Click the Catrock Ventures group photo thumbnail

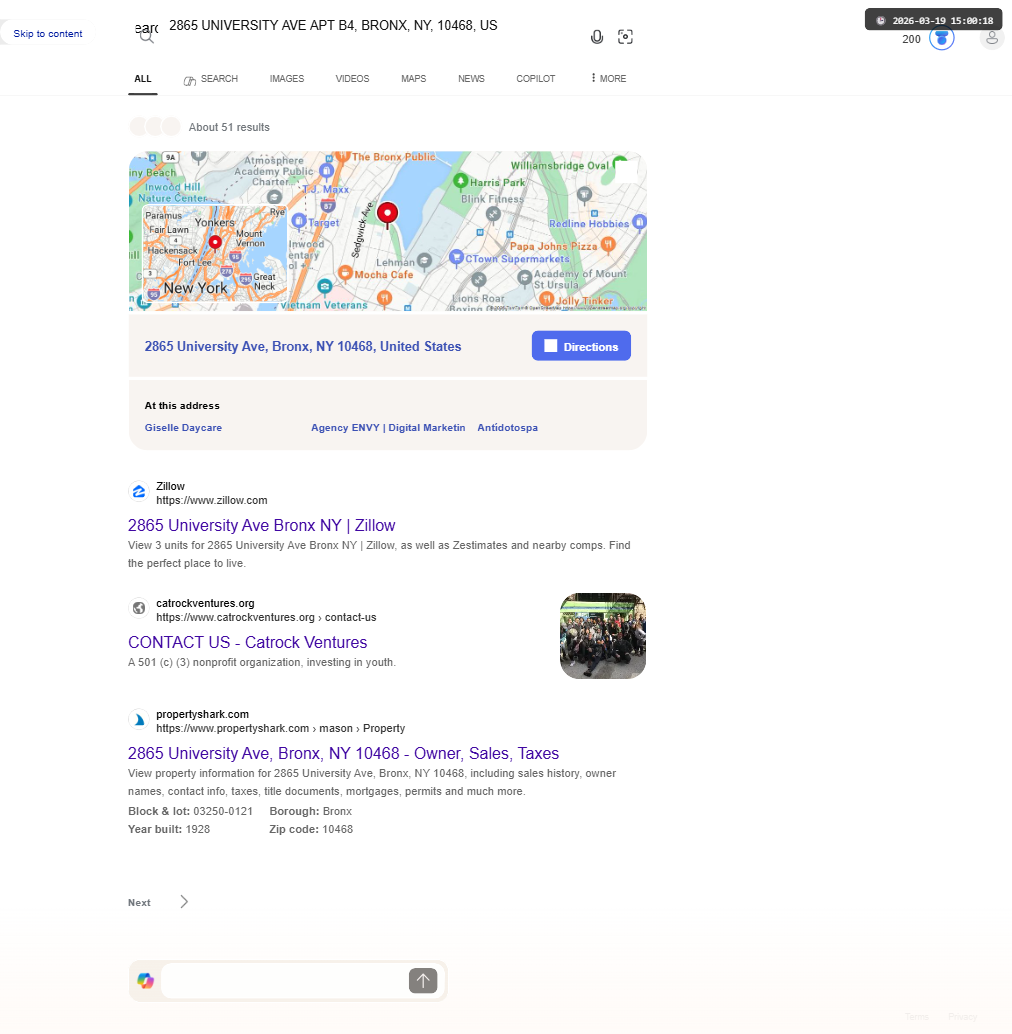click(603, 636)
